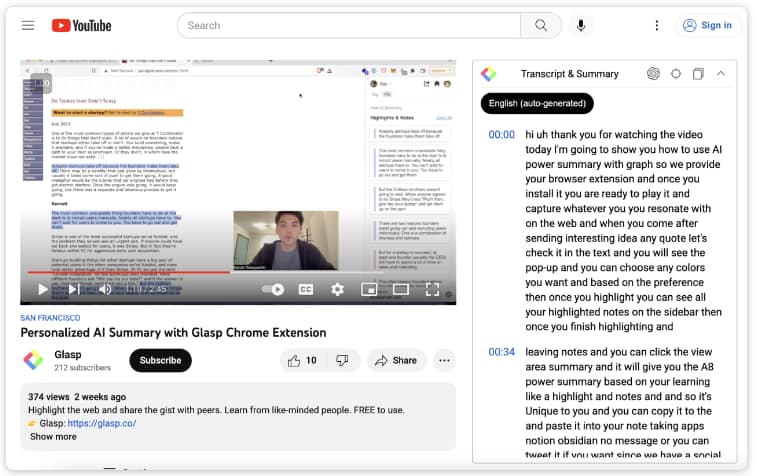This screenshot has height=476, width=757.
Task: Open more actions ellipsis below the video
Action: click(444, 360)
